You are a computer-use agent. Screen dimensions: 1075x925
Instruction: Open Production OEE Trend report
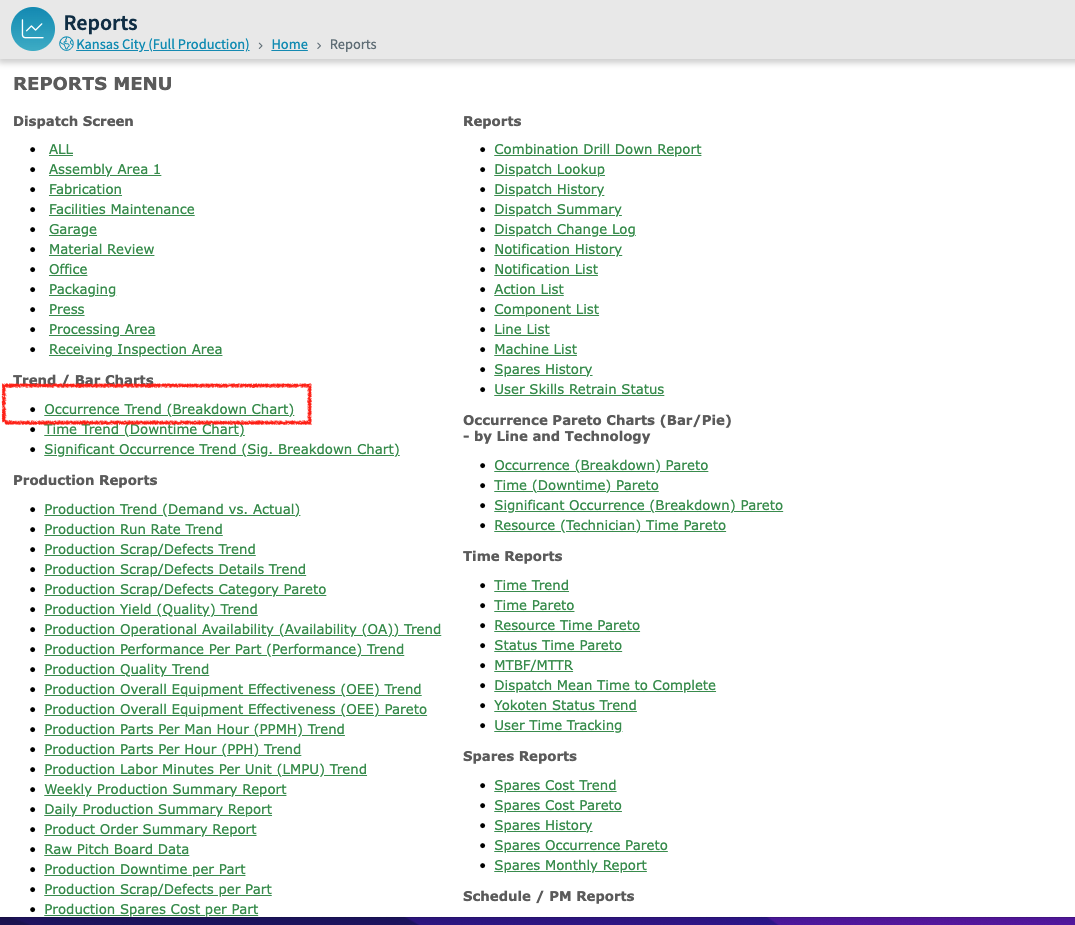click(232, 689)
